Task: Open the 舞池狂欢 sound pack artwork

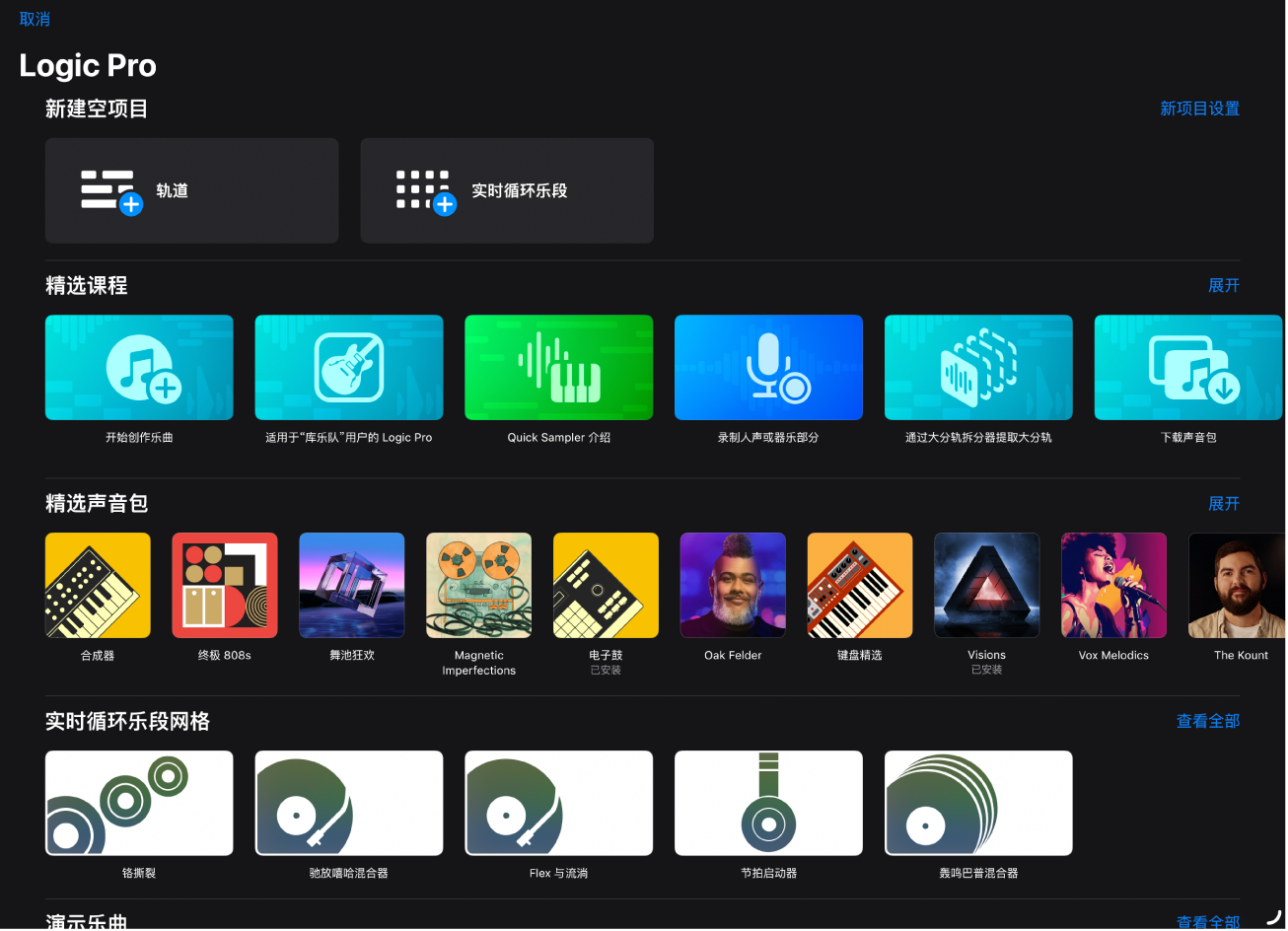Action: (x=352, y=586)
